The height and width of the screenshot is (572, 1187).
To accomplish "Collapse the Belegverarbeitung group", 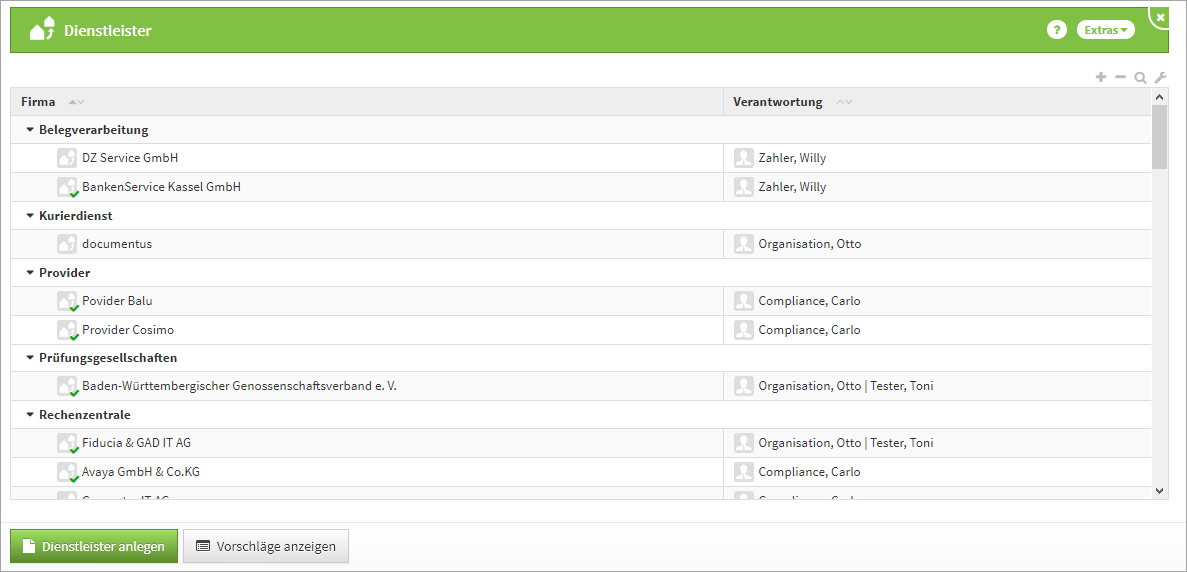I will 30,130.
